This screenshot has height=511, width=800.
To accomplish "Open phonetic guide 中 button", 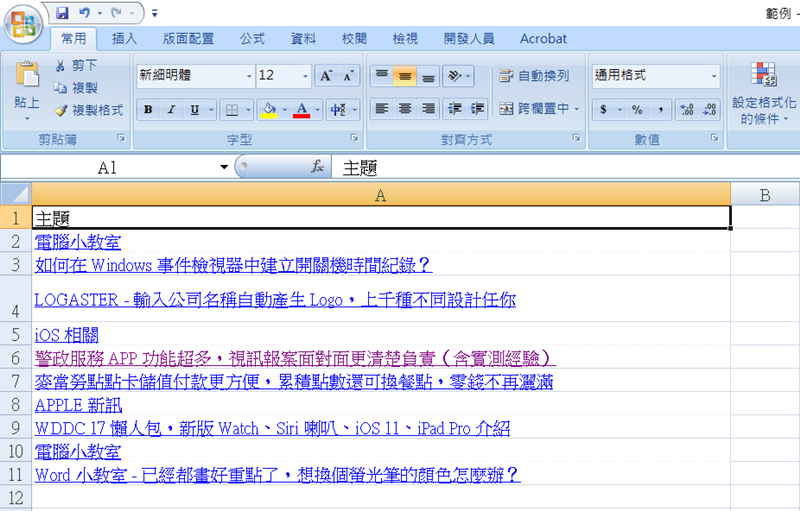I will click(338, 110).
